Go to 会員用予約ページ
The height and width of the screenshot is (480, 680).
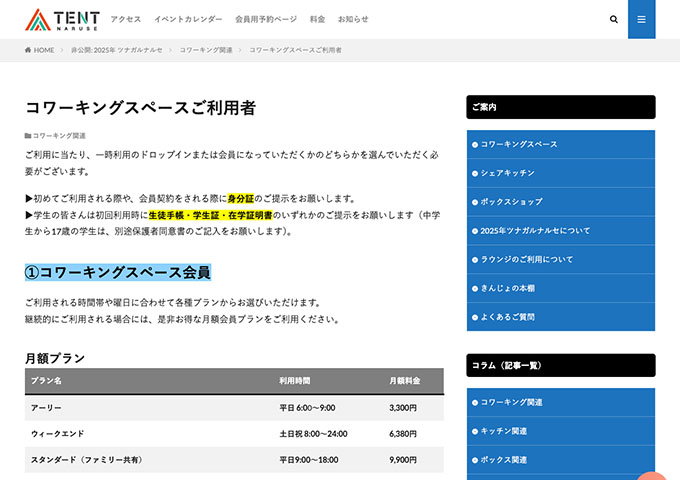tap(266, 19)
